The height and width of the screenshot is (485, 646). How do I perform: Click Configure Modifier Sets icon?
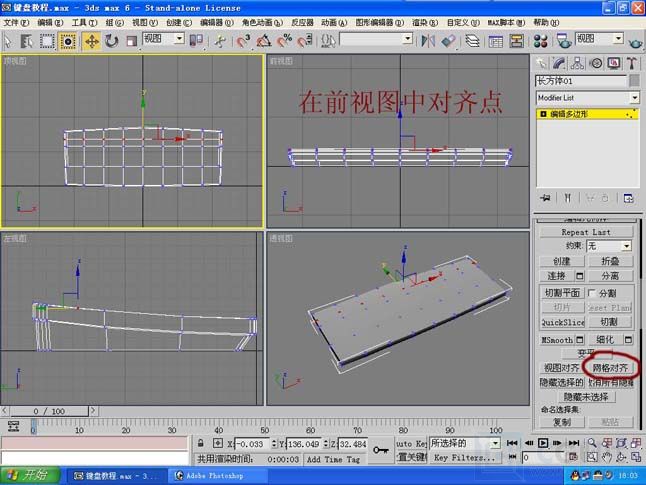[x=628, y=198]
